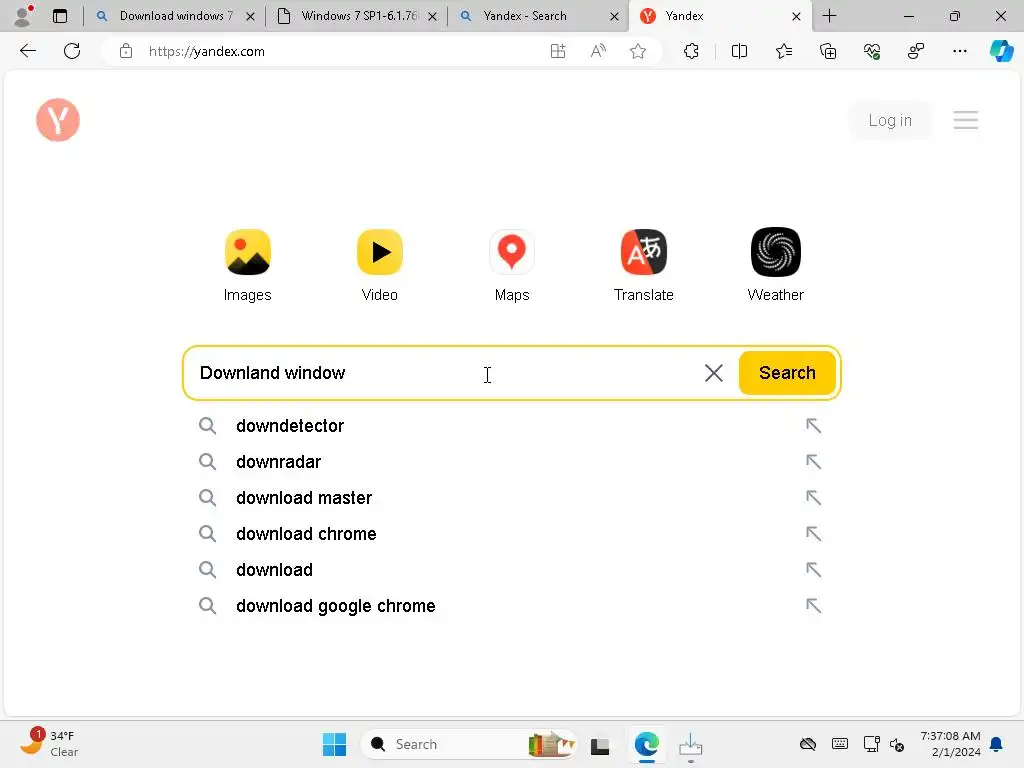1024x768 pixels.
Task: Open the hamburger menu next to Log in
Action: pyautogui.click(x=965, y=120)
